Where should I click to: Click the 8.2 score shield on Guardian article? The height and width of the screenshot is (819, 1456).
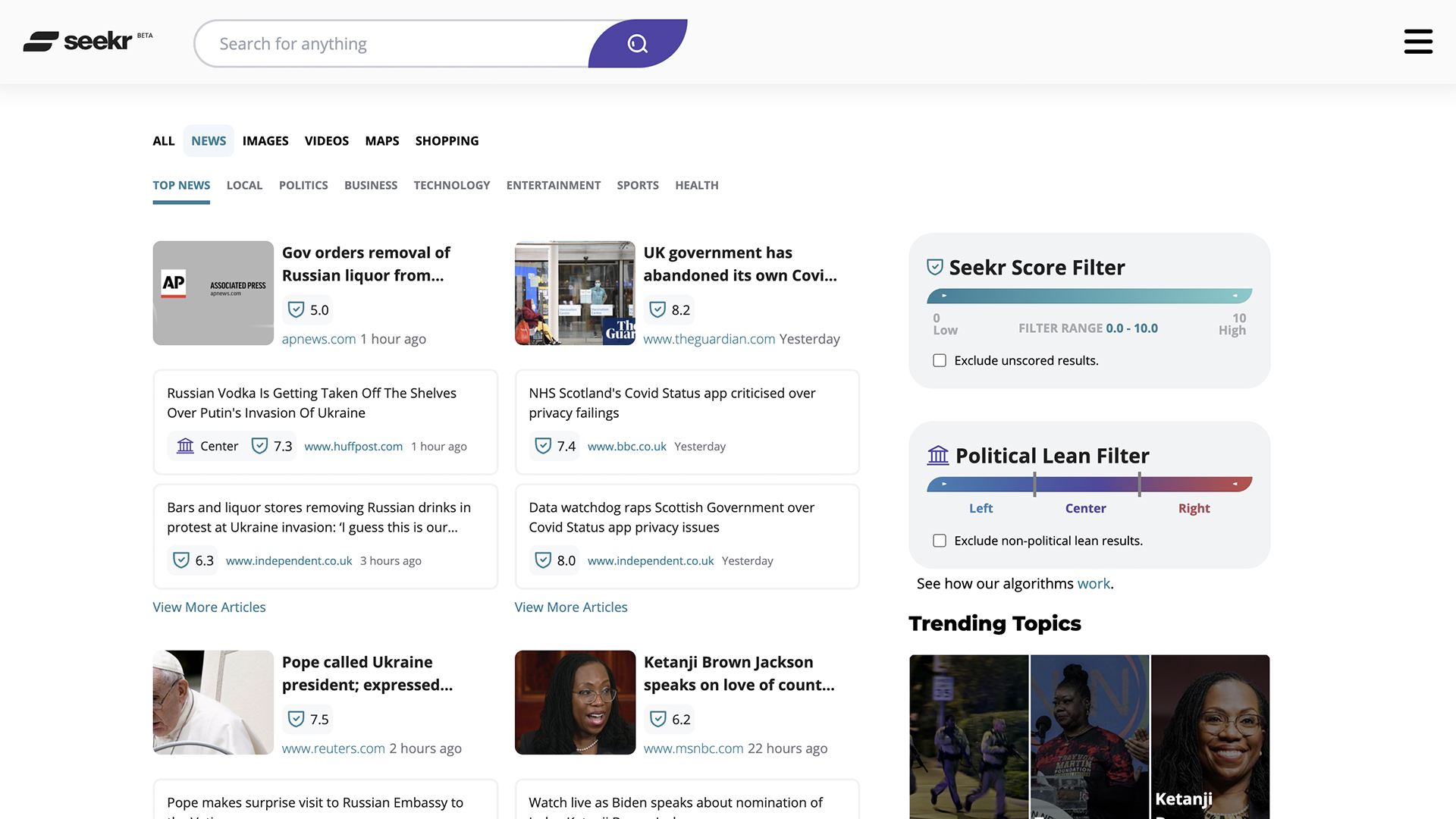click(658, 309)
